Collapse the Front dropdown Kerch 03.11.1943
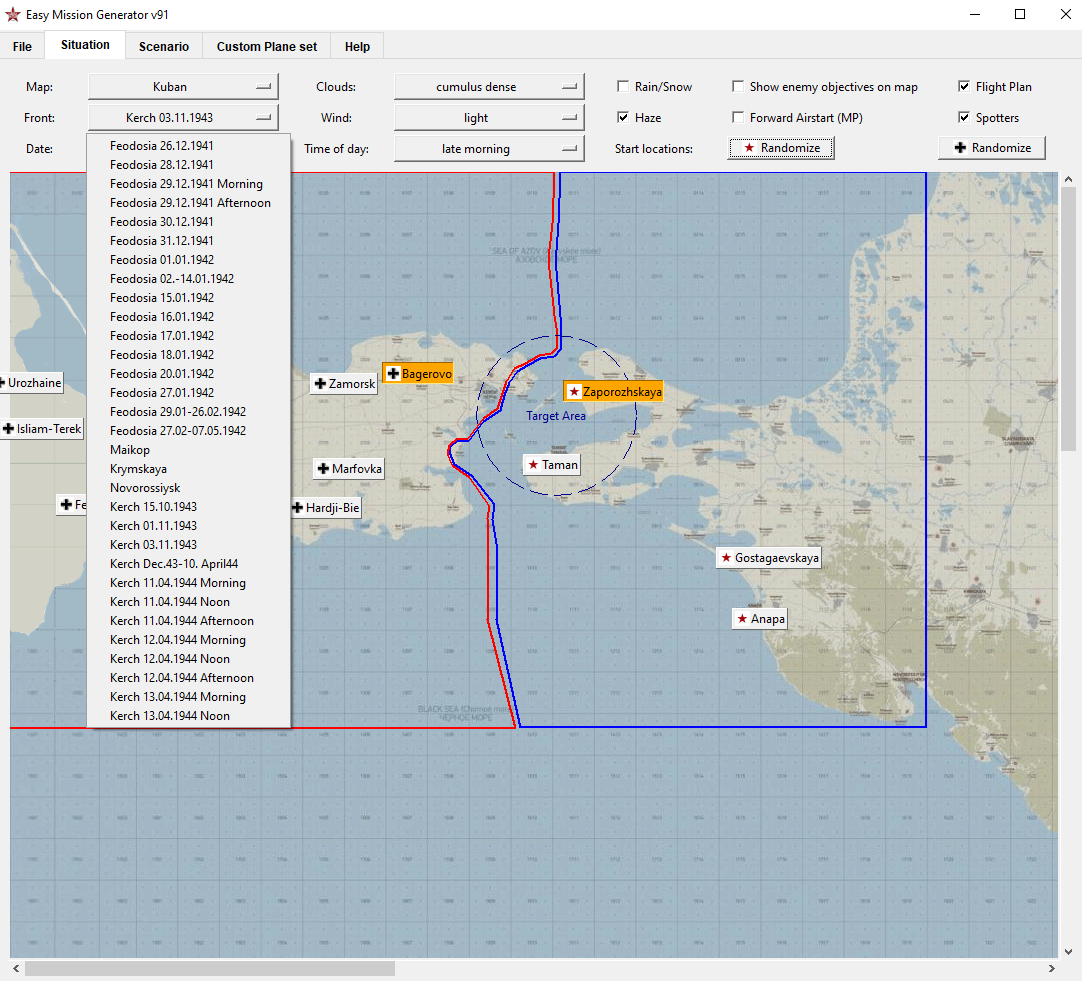This screenshot has height=981, width=1082. (183, 118)
